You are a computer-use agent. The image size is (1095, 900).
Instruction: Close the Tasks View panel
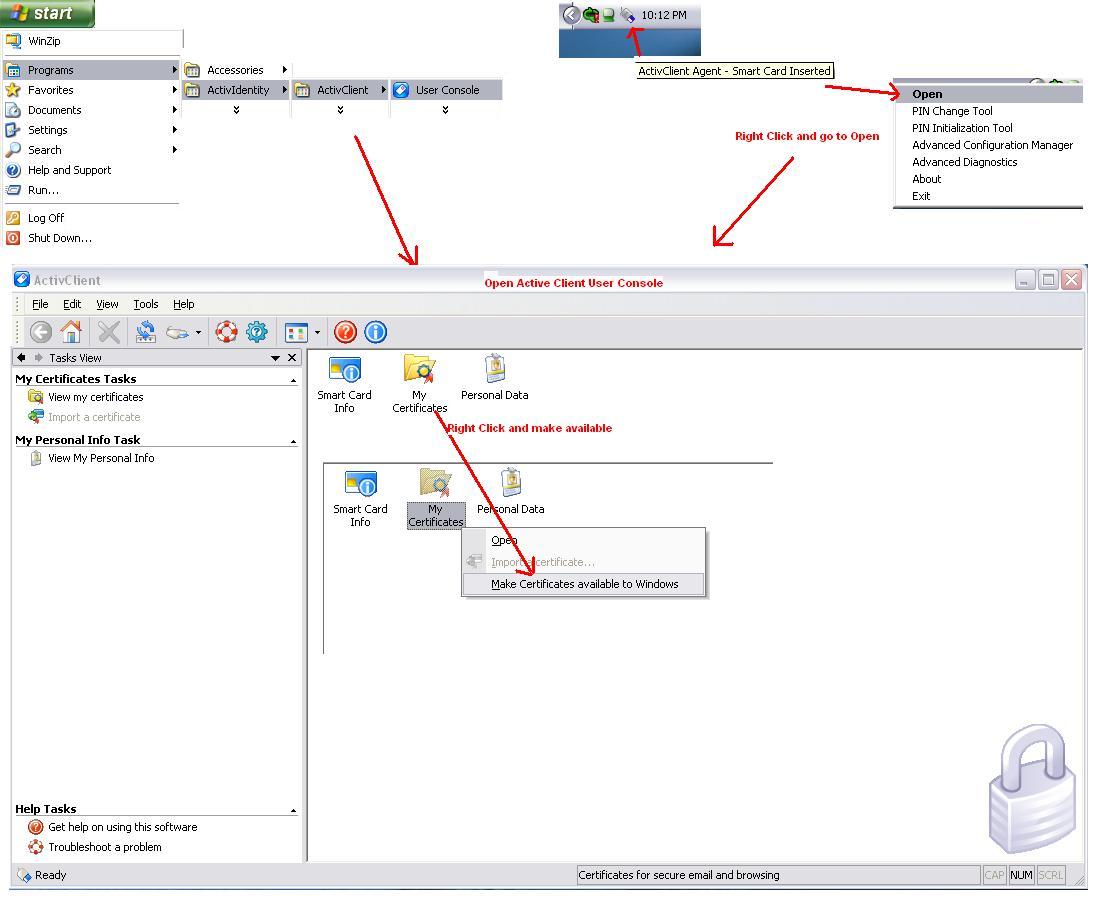[292, 358]
